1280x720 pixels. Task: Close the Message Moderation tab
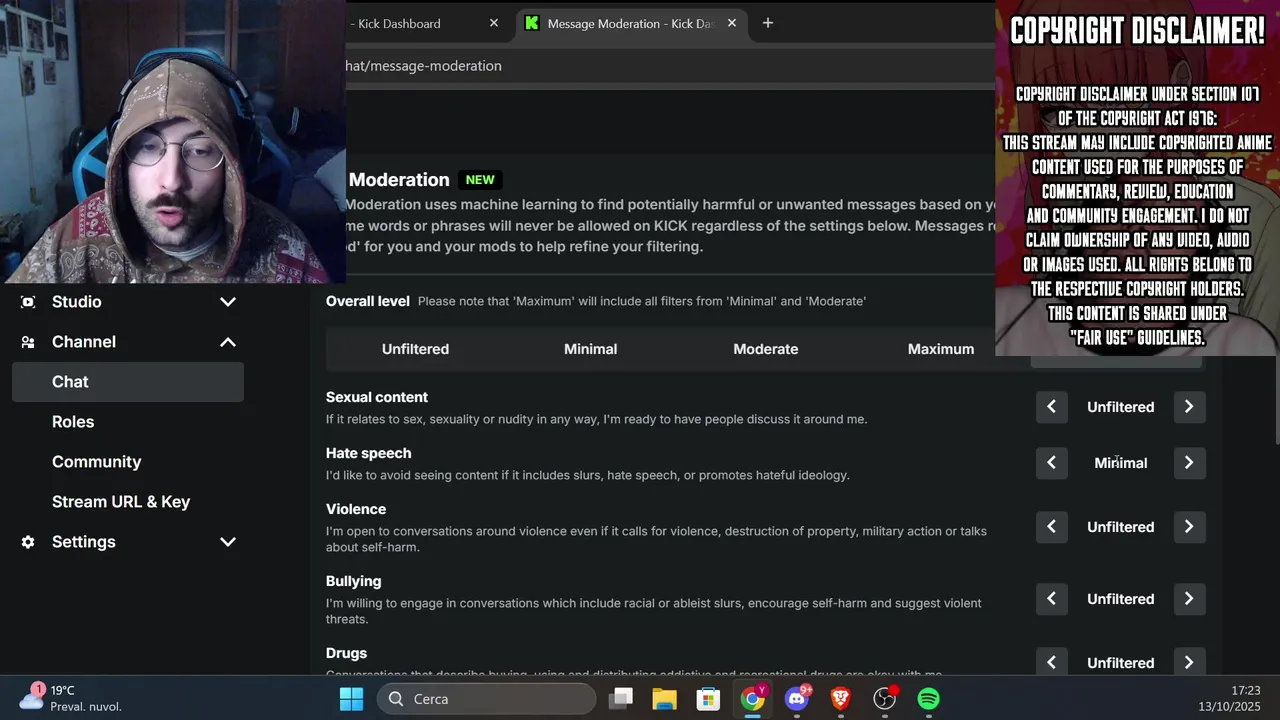click(x=732, y=23)
